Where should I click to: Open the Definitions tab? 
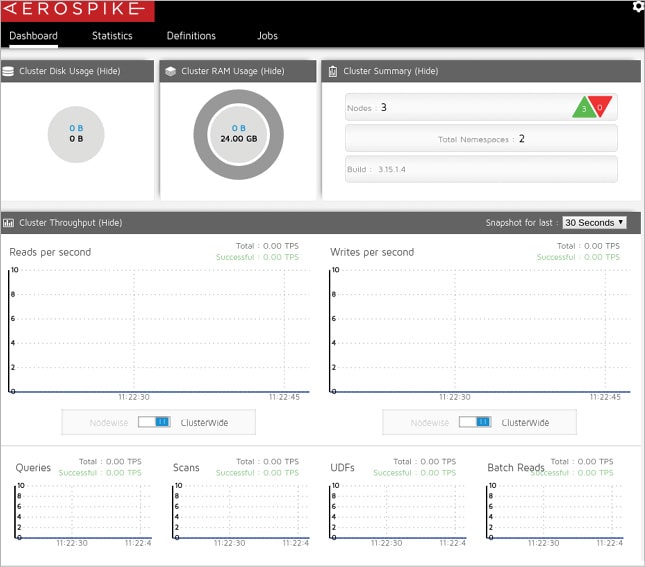tap(191, 36)
